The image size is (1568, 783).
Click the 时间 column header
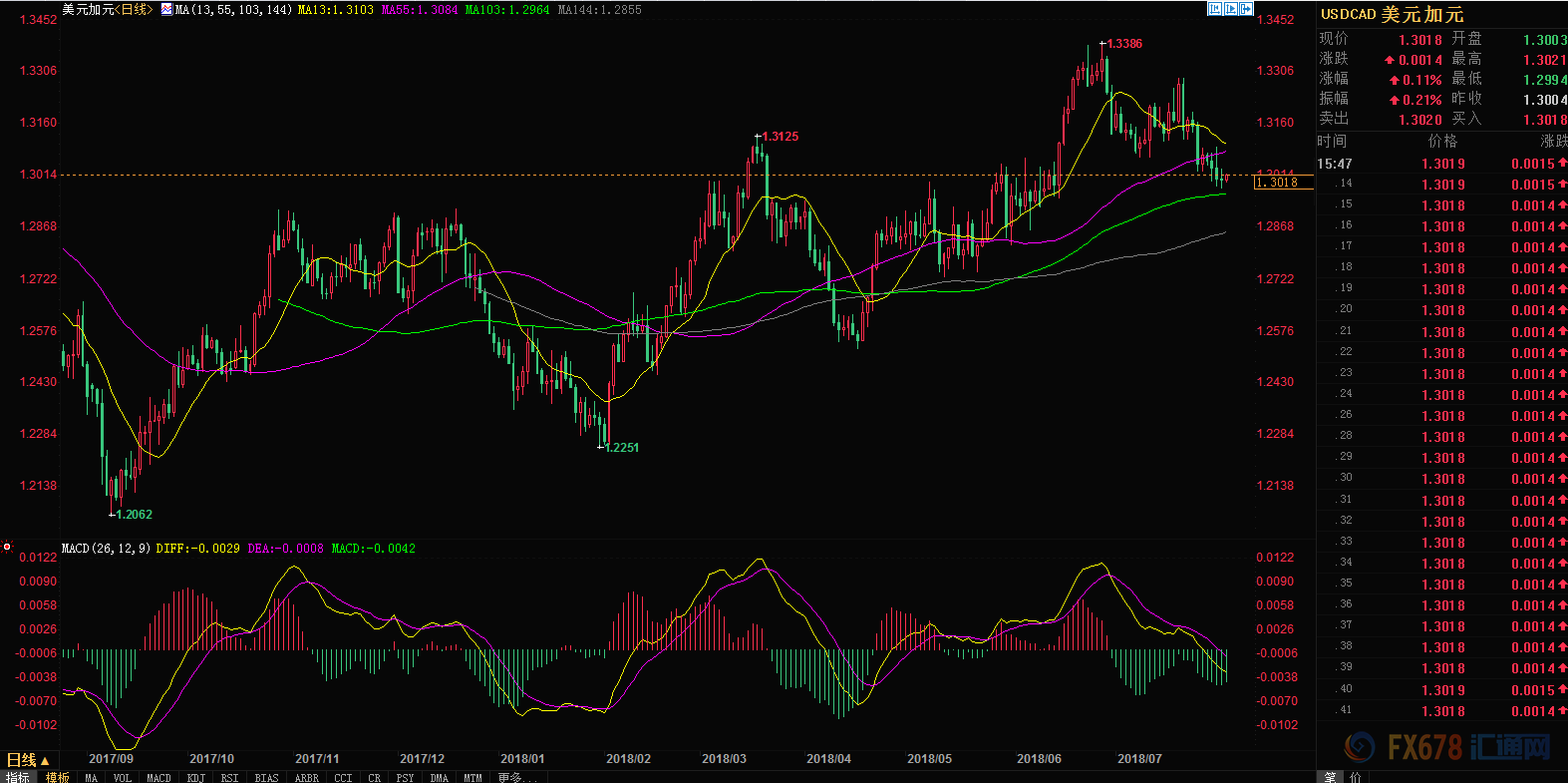click(x=1332, y=142)
